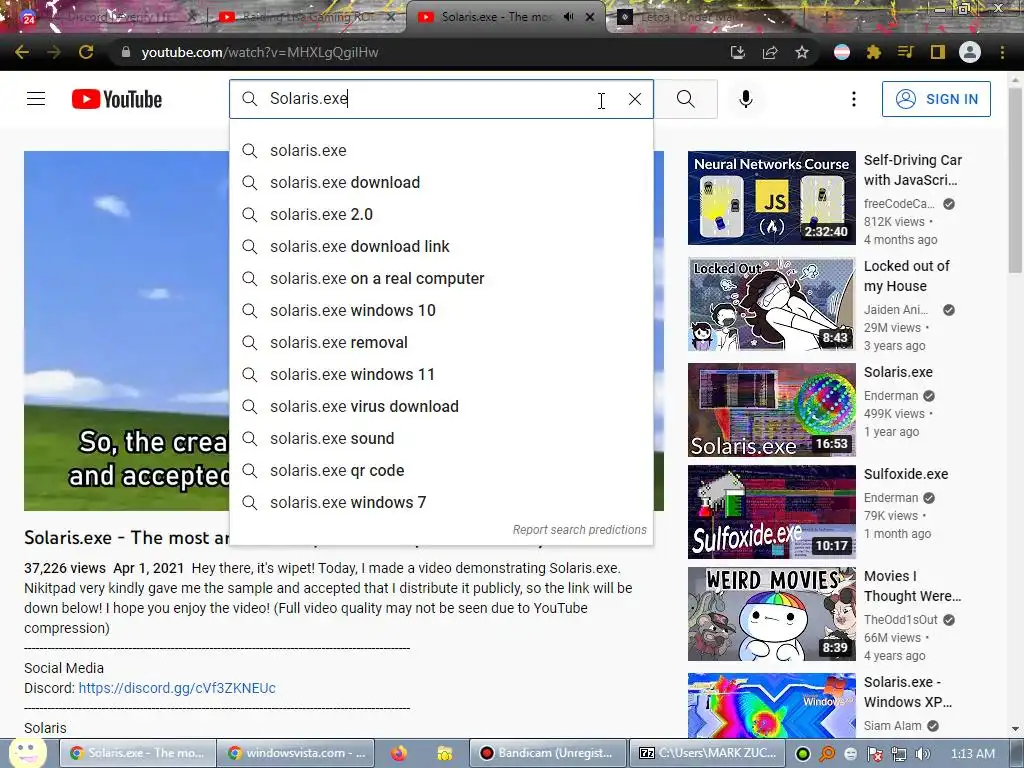Viewport: 1024px width, 768px height.
Task: Click the video player area
Action: tap(127, 330)
